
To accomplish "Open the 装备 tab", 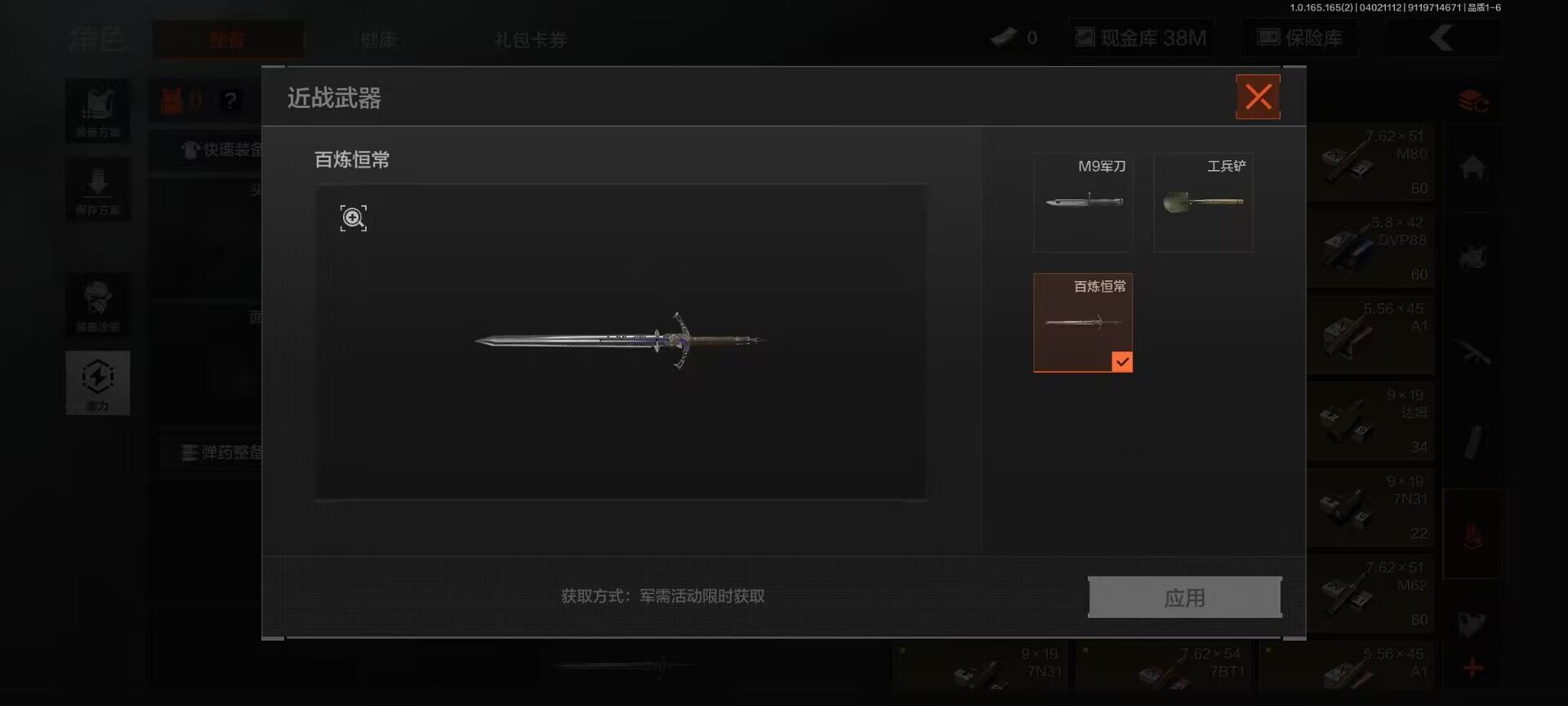I will [227, 39].
